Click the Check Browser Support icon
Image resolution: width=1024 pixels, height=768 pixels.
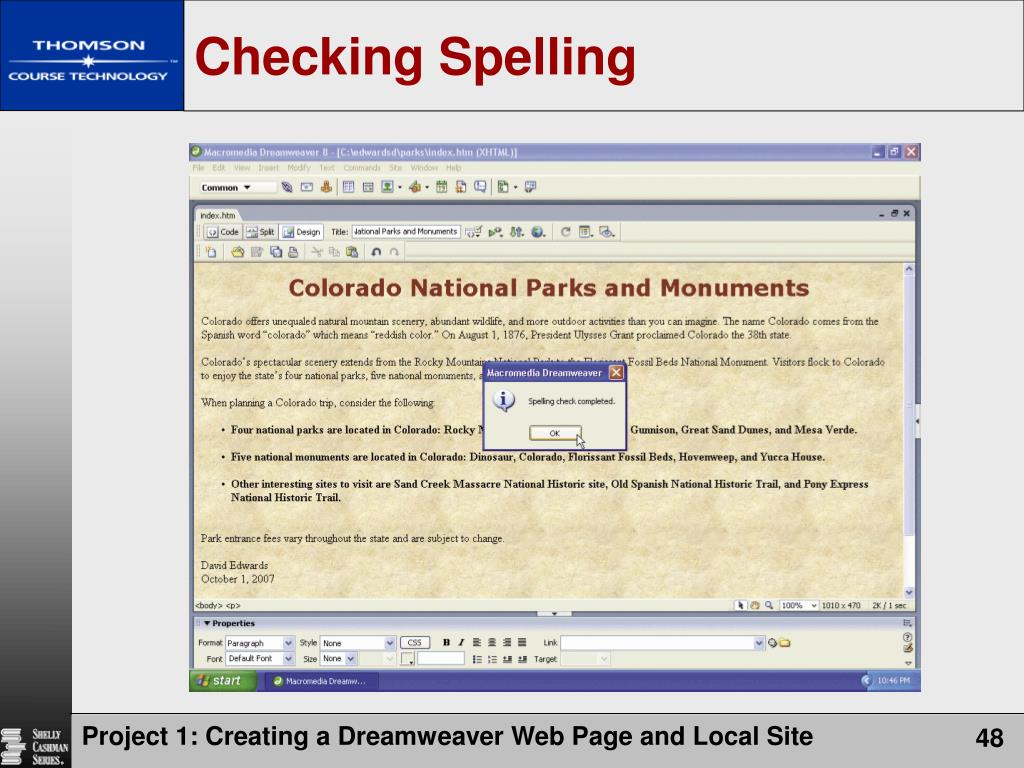point(474,232)
